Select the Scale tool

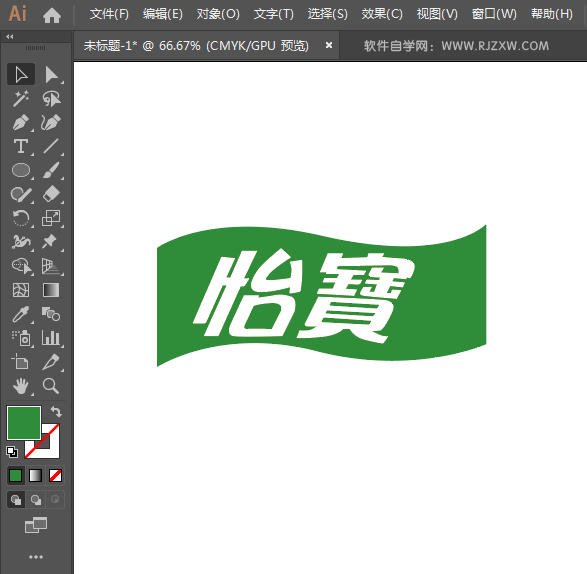pos(51,218)
